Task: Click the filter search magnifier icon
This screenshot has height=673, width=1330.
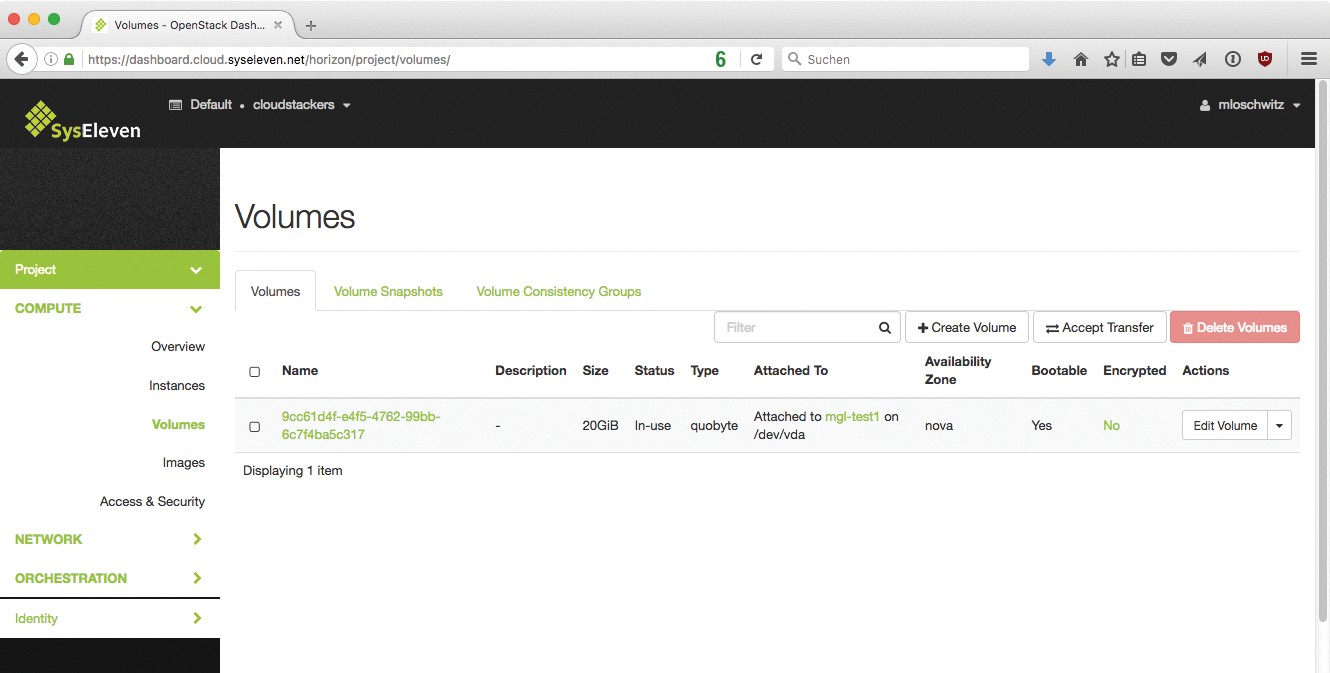Action: tap(885, 328)
